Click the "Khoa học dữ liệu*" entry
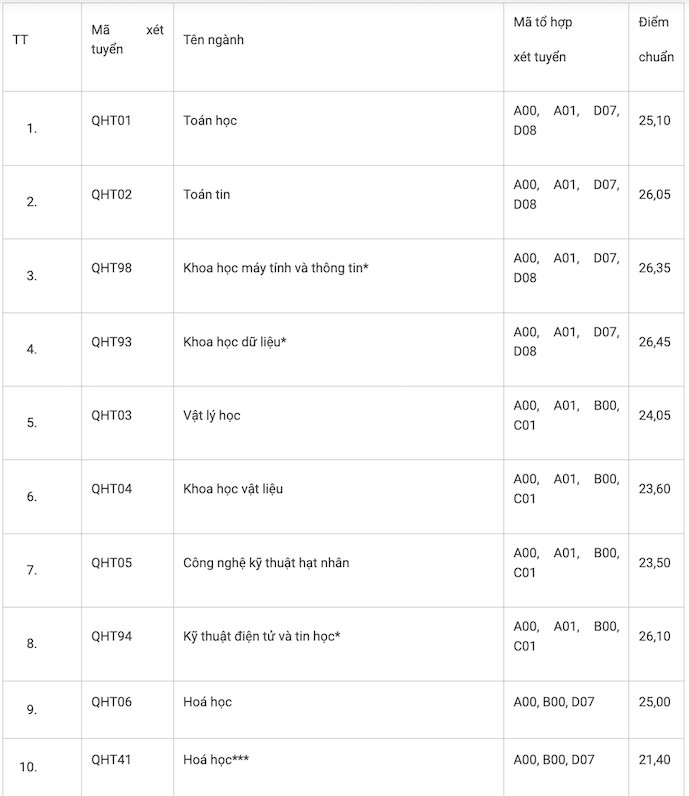 235,342
